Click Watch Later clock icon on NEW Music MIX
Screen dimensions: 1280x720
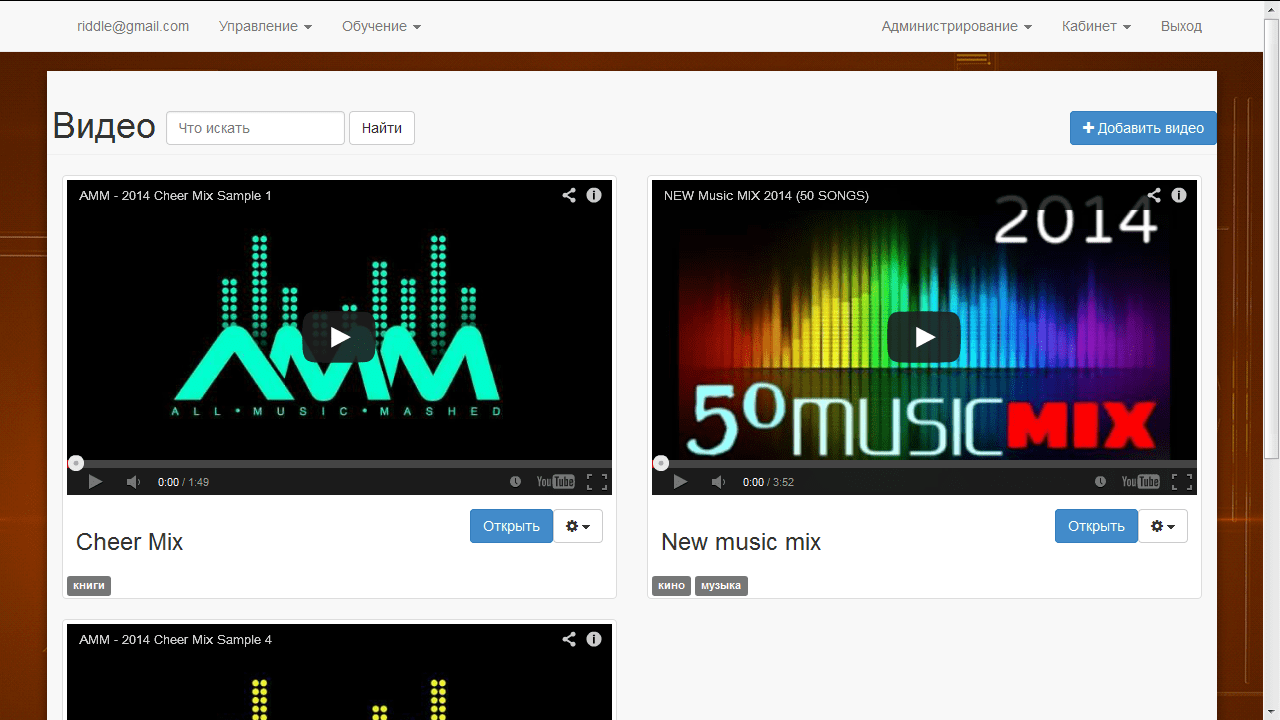pyautogui.click(x=1100, y=482)
